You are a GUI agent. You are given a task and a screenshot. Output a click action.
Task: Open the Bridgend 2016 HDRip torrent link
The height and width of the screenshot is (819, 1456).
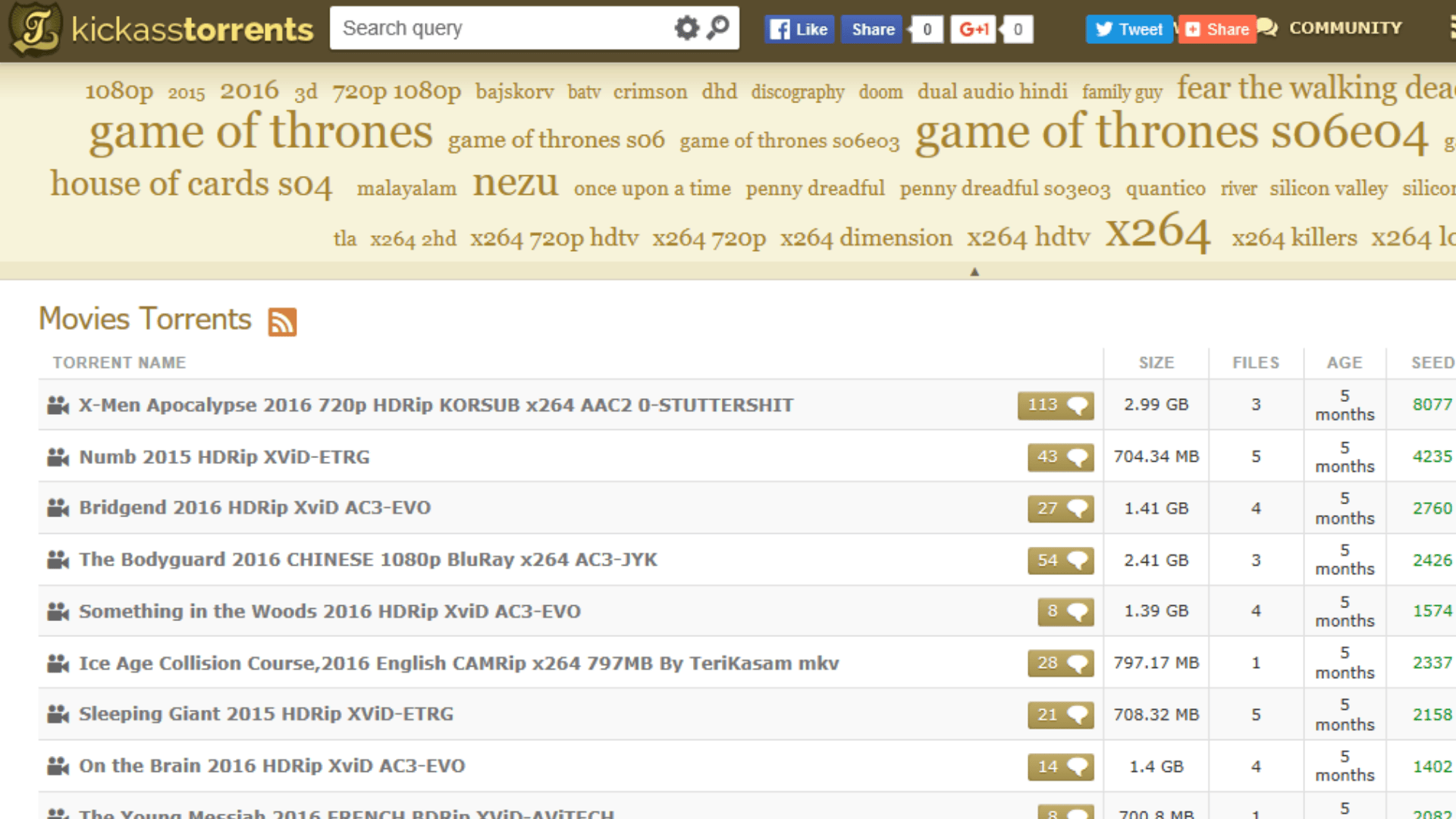pos(254,508)
